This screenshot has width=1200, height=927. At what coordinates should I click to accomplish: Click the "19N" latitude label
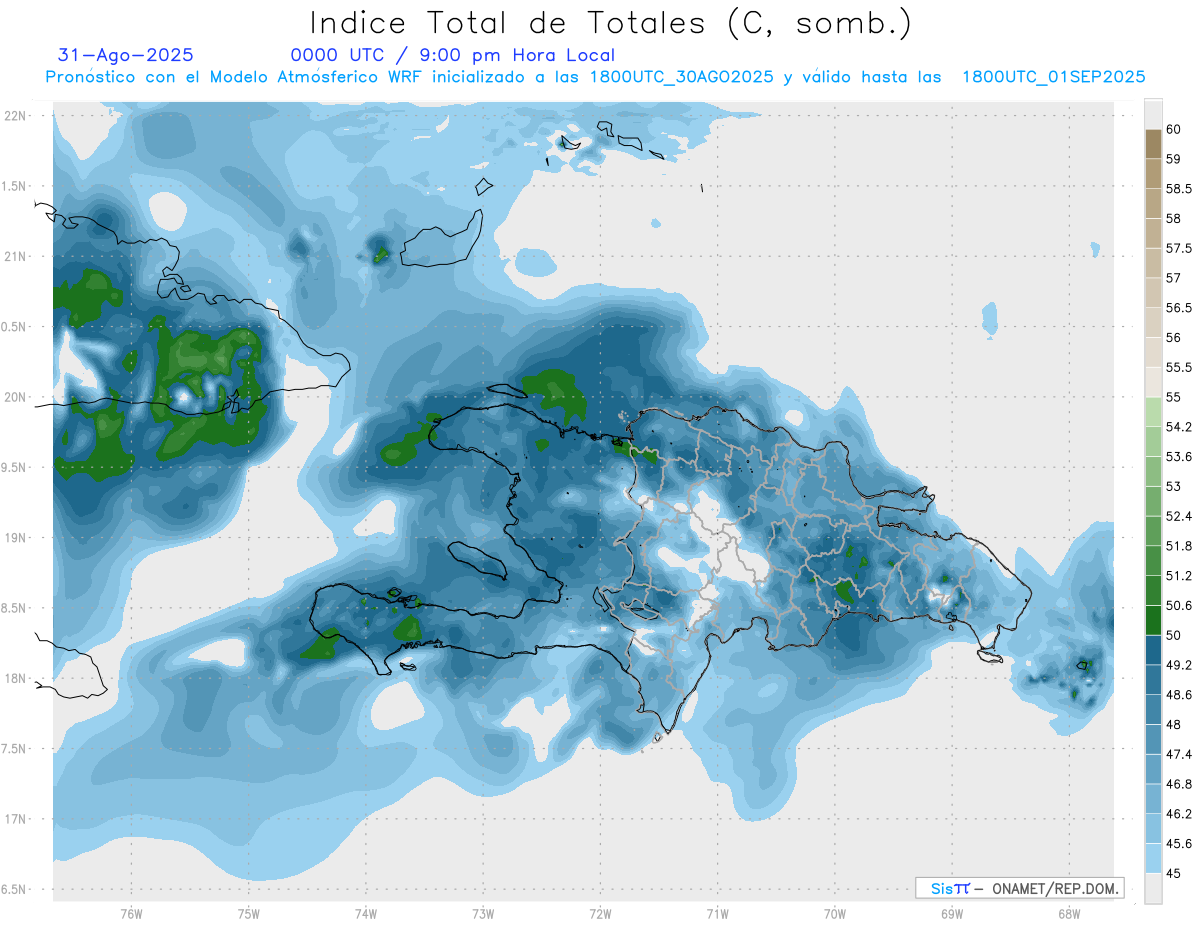(x=16, y=538)
